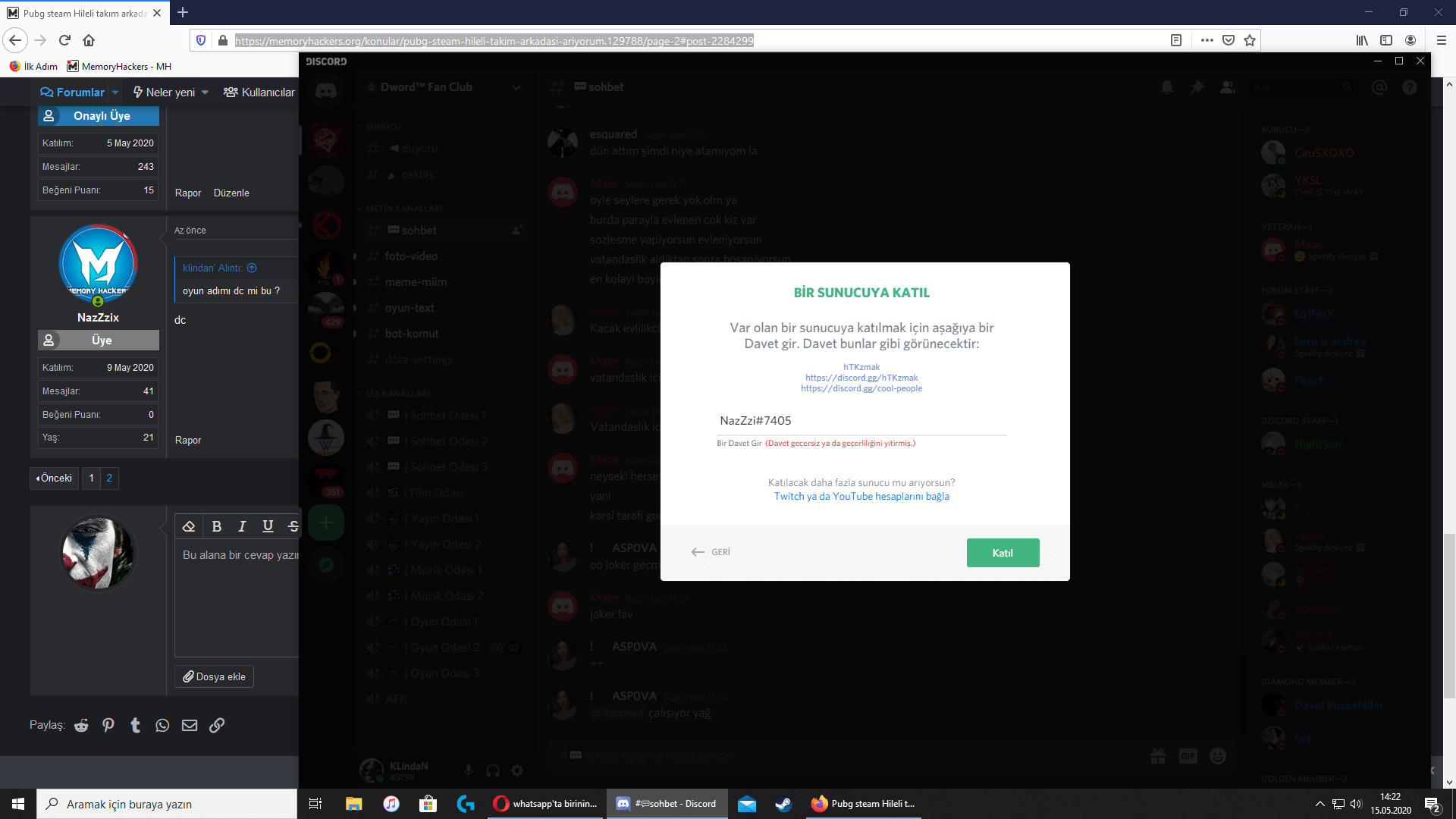
Task: Open Firefox hamburger menu
Action: click(x=1442, y=40)
